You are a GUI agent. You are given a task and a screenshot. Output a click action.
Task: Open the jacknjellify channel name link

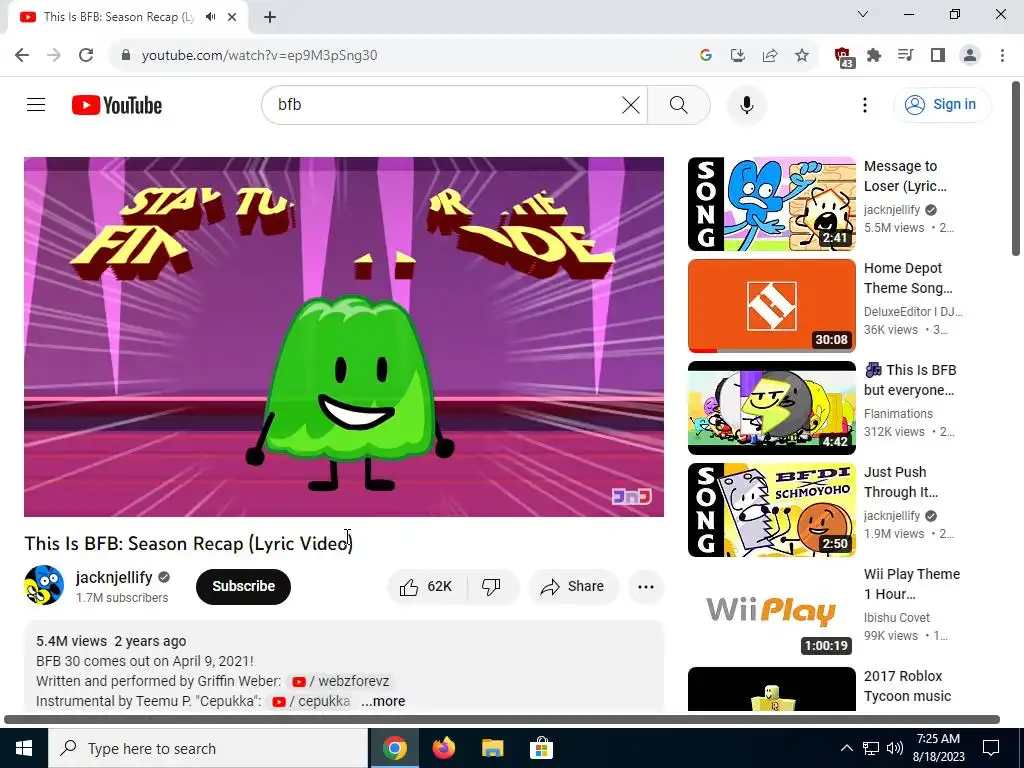(x=114, y=577)
